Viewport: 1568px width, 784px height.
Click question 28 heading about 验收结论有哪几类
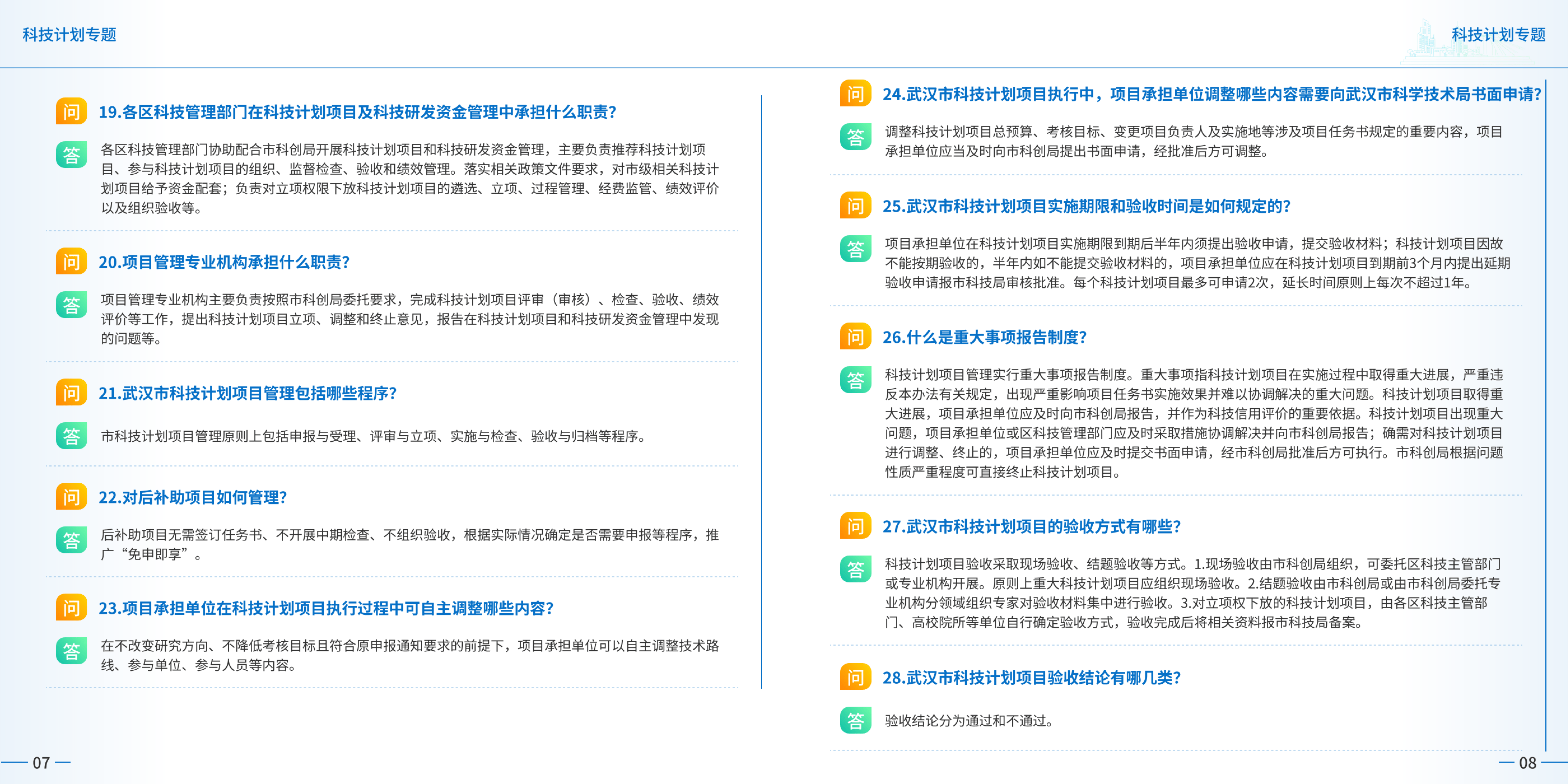pos(1032,678)
